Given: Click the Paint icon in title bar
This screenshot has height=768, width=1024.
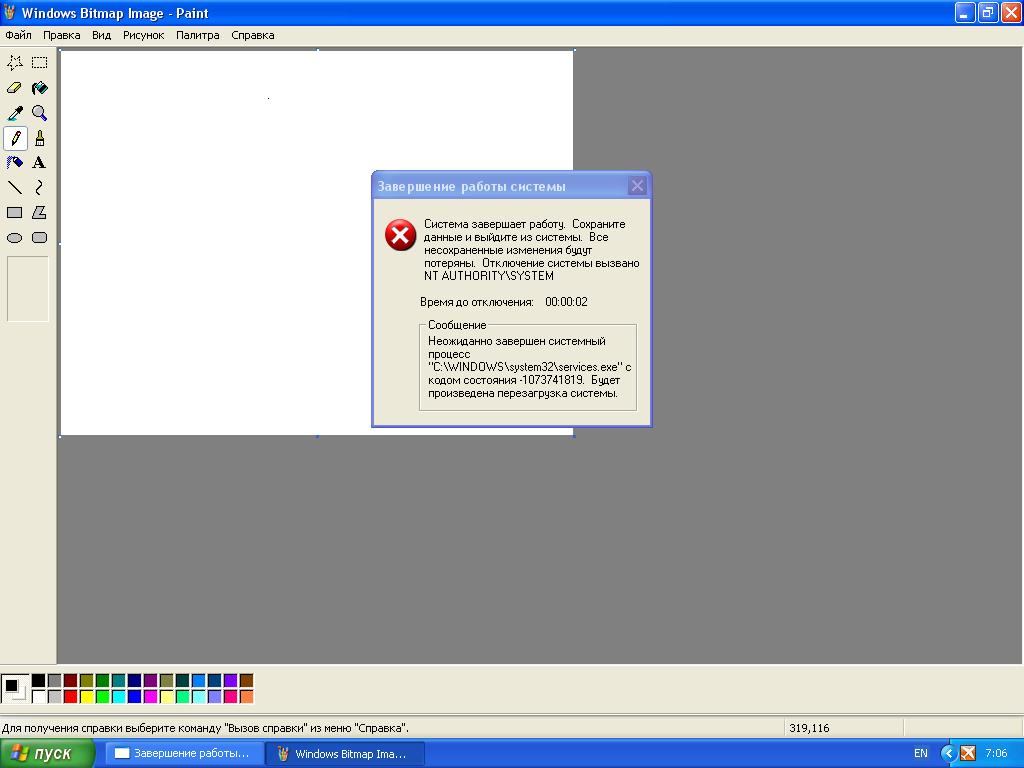Looking at the screenshot, I should point(10,12).
